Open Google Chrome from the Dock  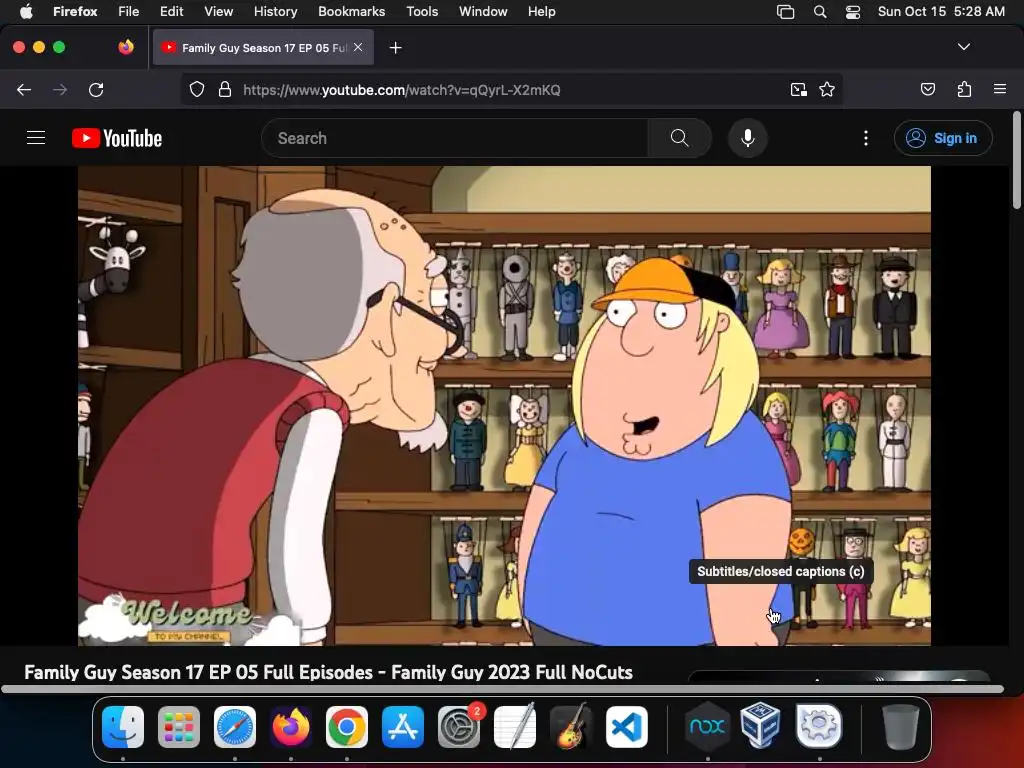click(347, 726)
